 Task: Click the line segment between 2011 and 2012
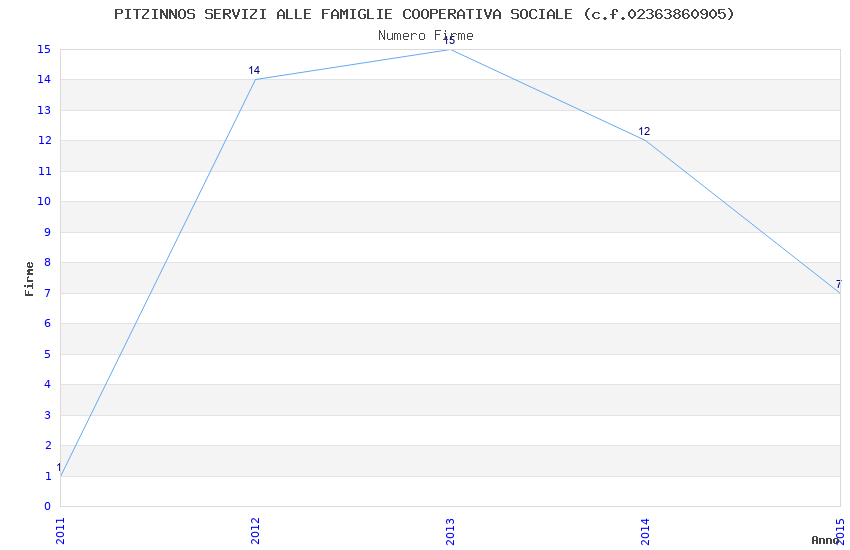coord(158,278)
